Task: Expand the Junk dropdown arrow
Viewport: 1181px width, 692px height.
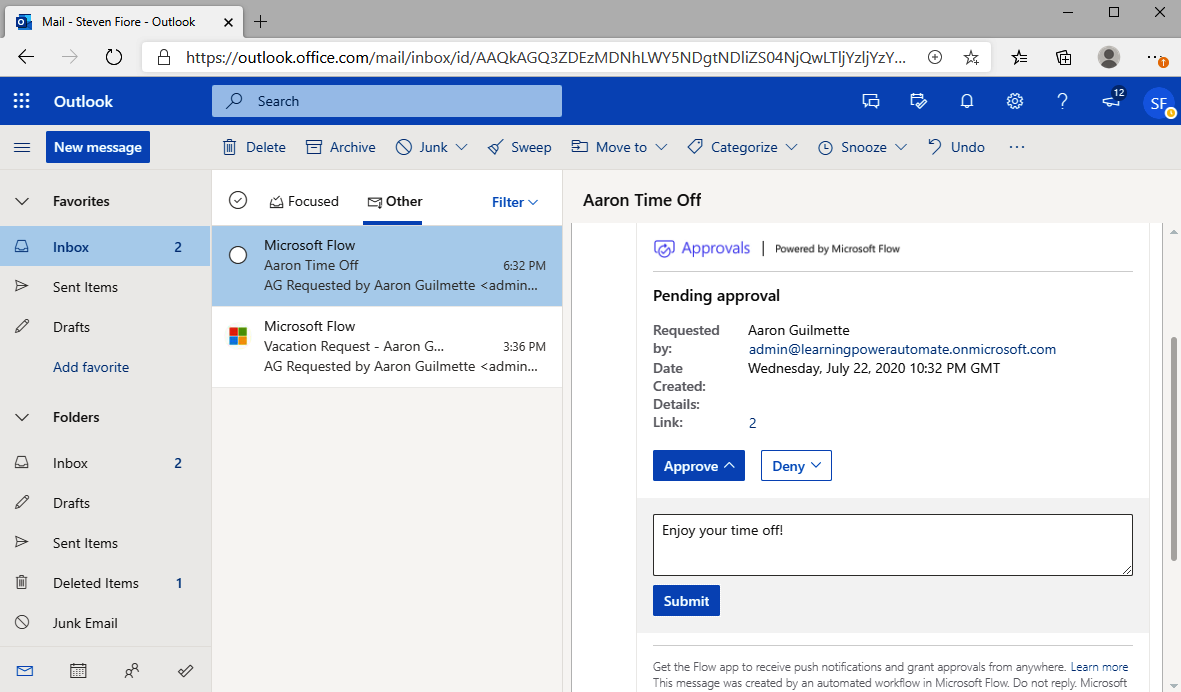Action: pos(462,147)
